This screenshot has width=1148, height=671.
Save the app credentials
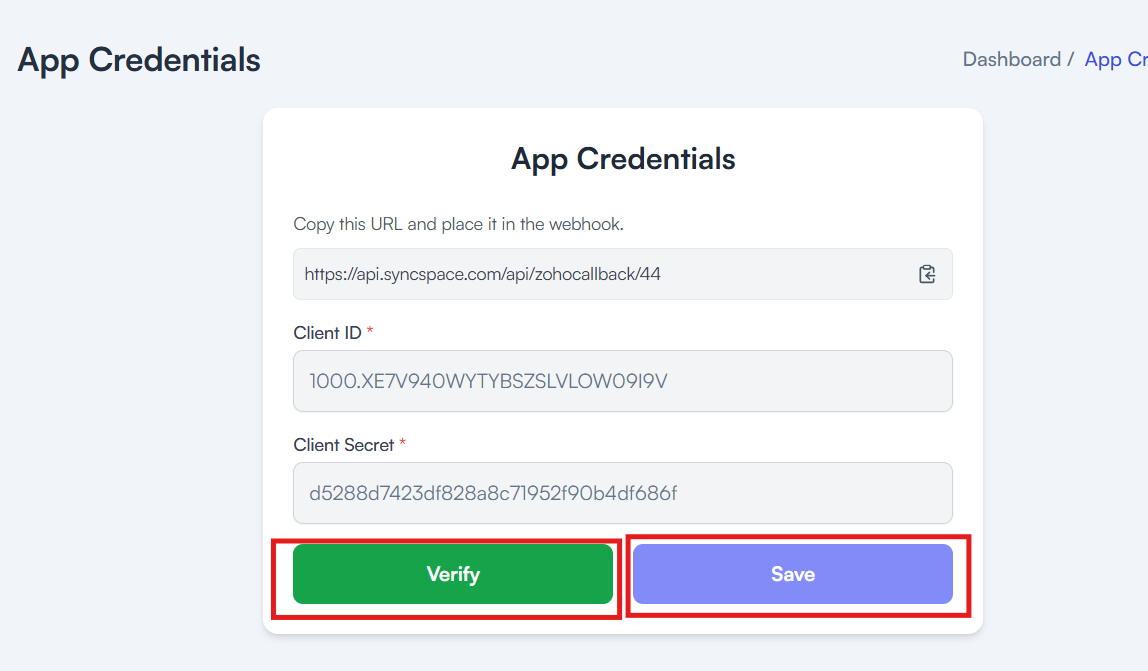(x=792, y=574)
